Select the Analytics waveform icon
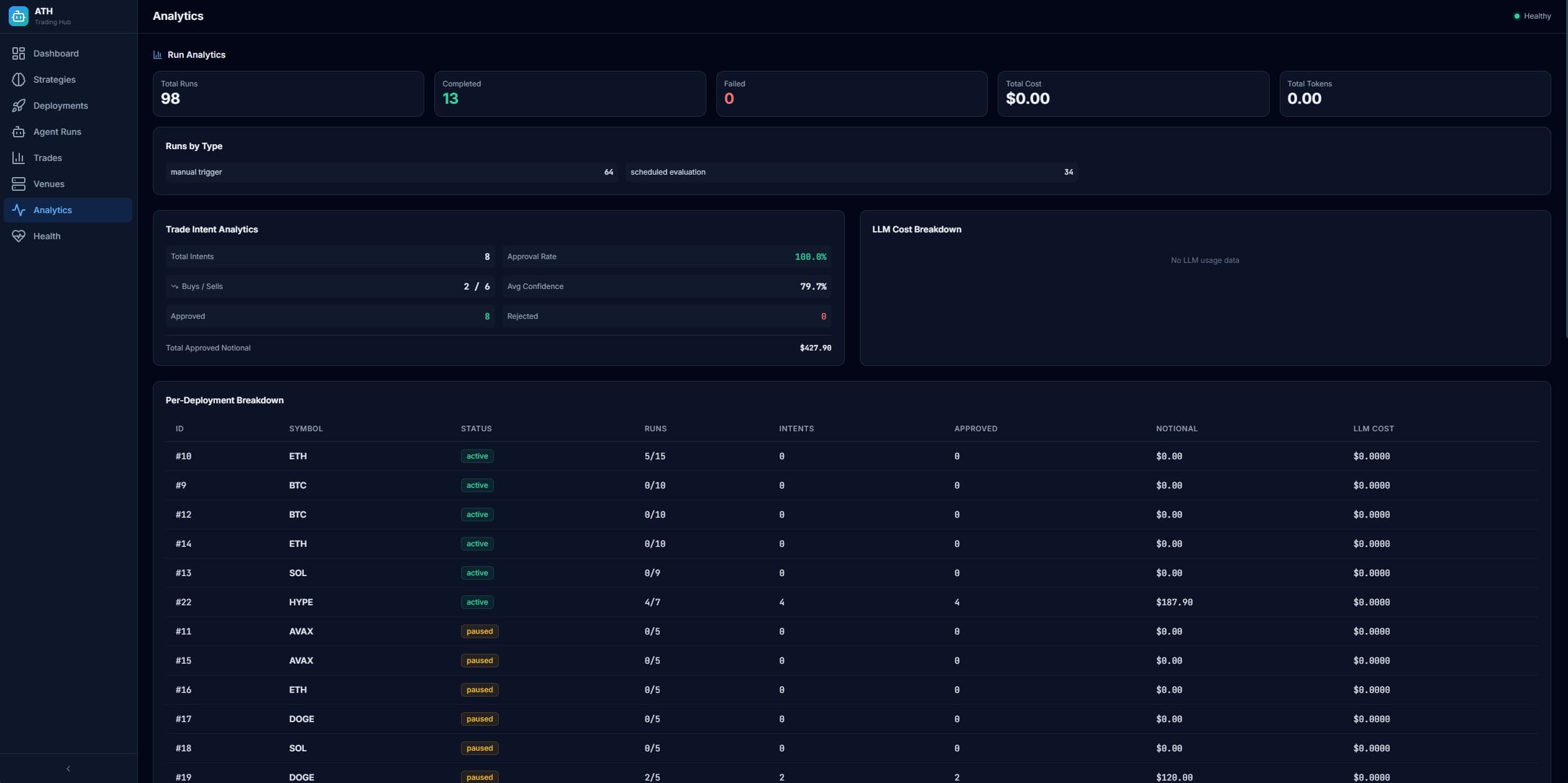The height and width of the screenshot is (783, 1568). (x=19, y=210)
